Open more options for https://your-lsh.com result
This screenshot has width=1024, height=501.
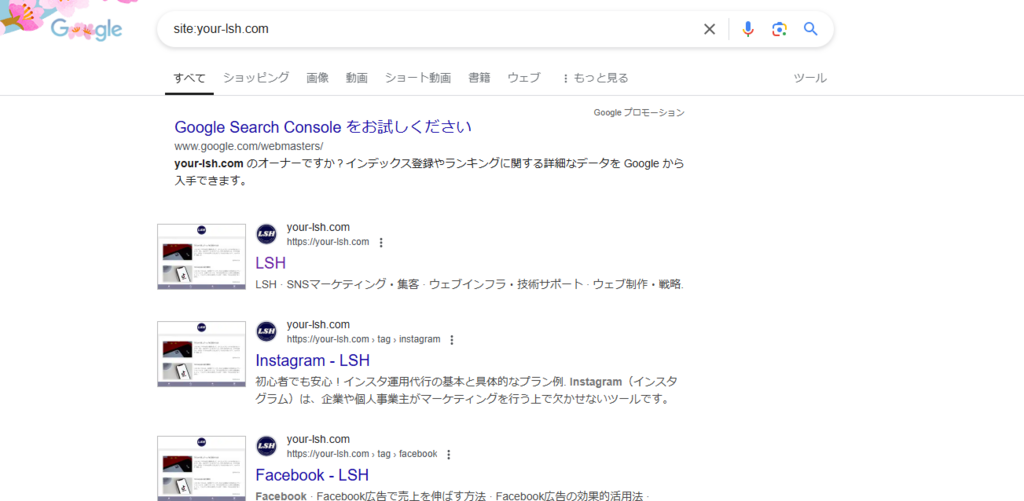tap(381, 242)
